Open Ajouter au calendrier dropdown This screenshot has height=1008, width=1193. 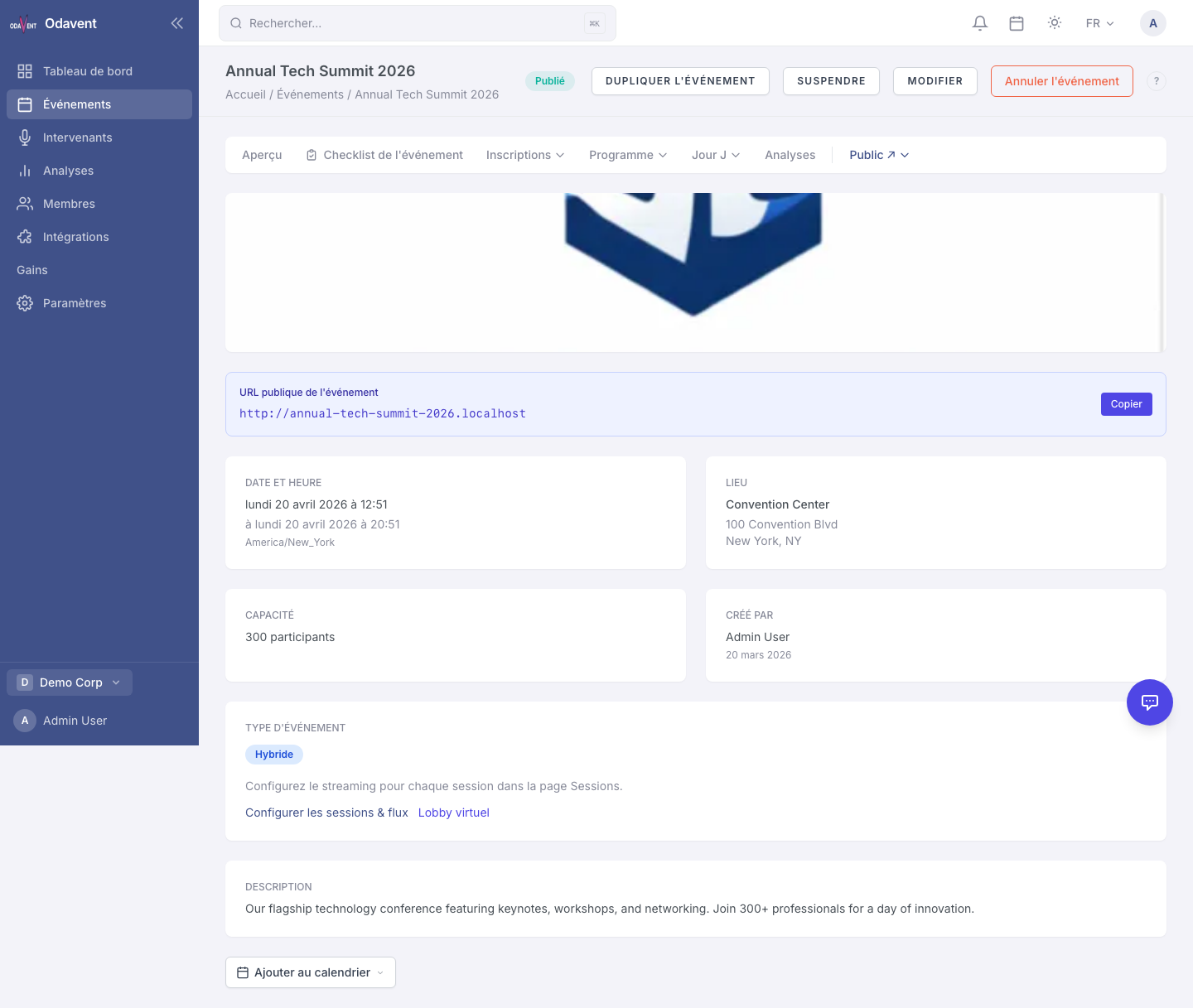311,972
